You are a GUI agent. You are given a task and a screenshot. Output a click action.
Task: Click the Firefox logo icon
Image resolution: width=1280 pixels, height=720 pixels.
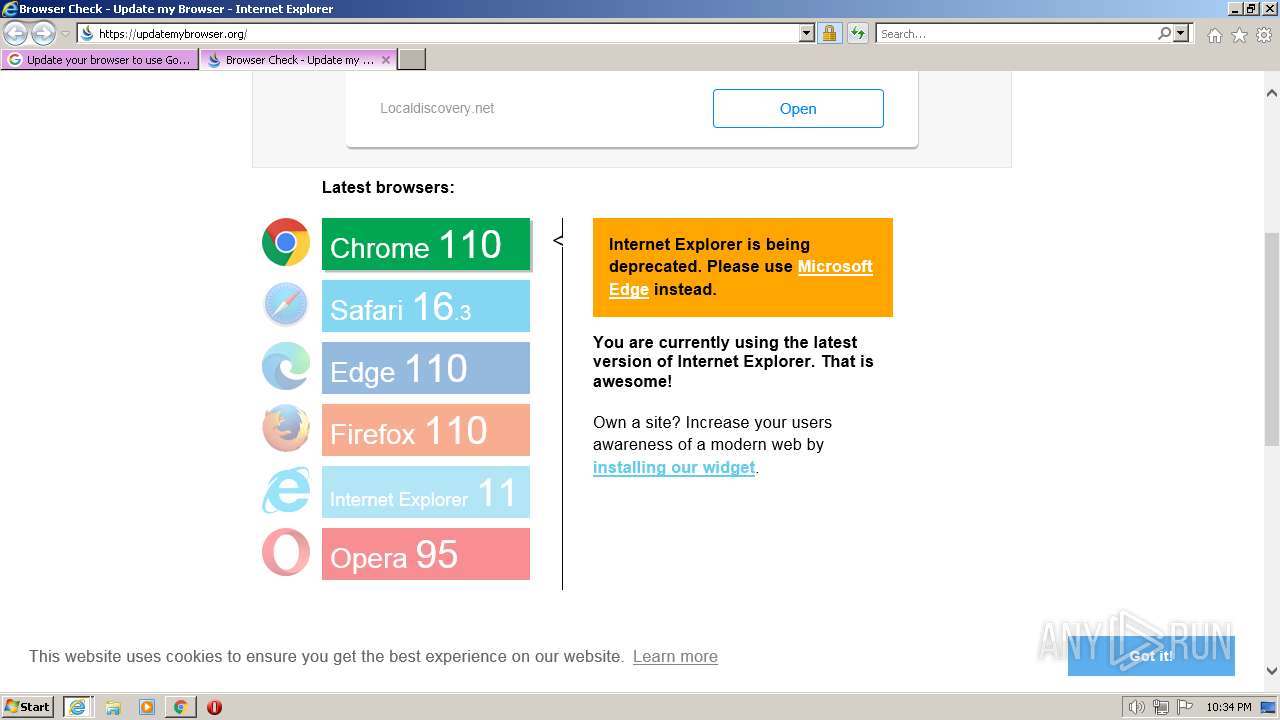[286, 428]
